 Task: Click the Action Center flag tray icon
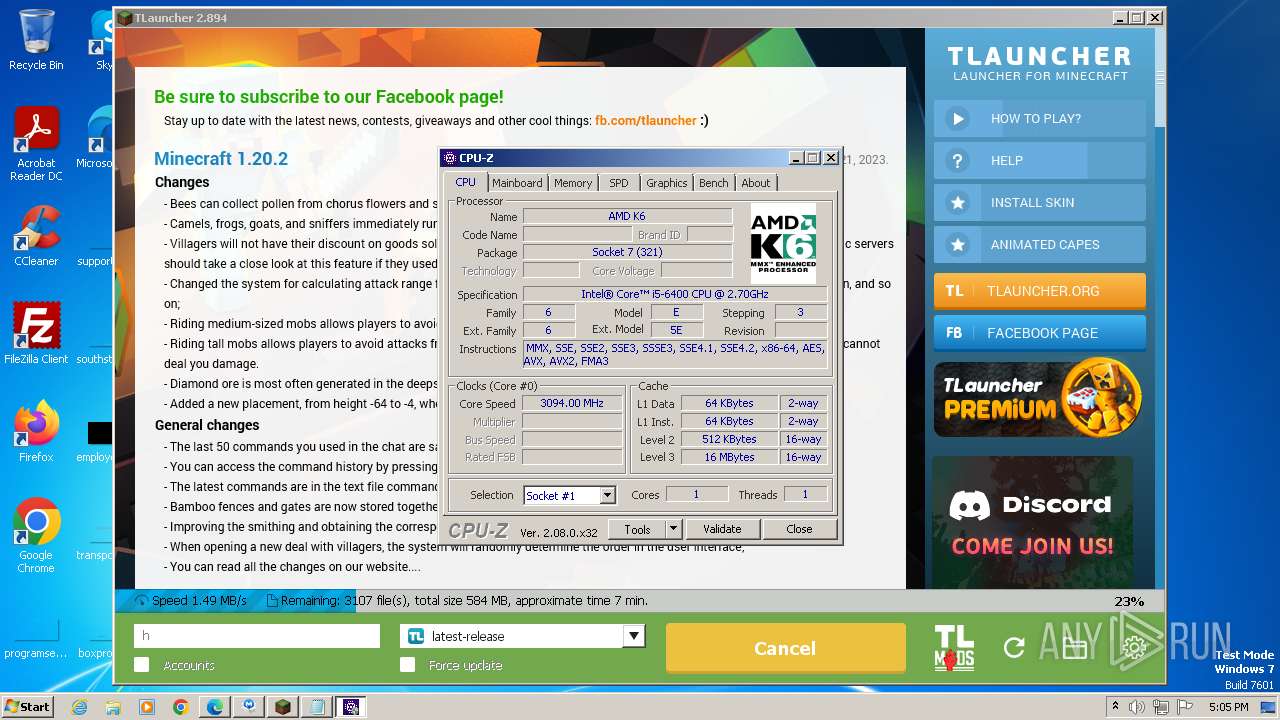pos(1186,707)
